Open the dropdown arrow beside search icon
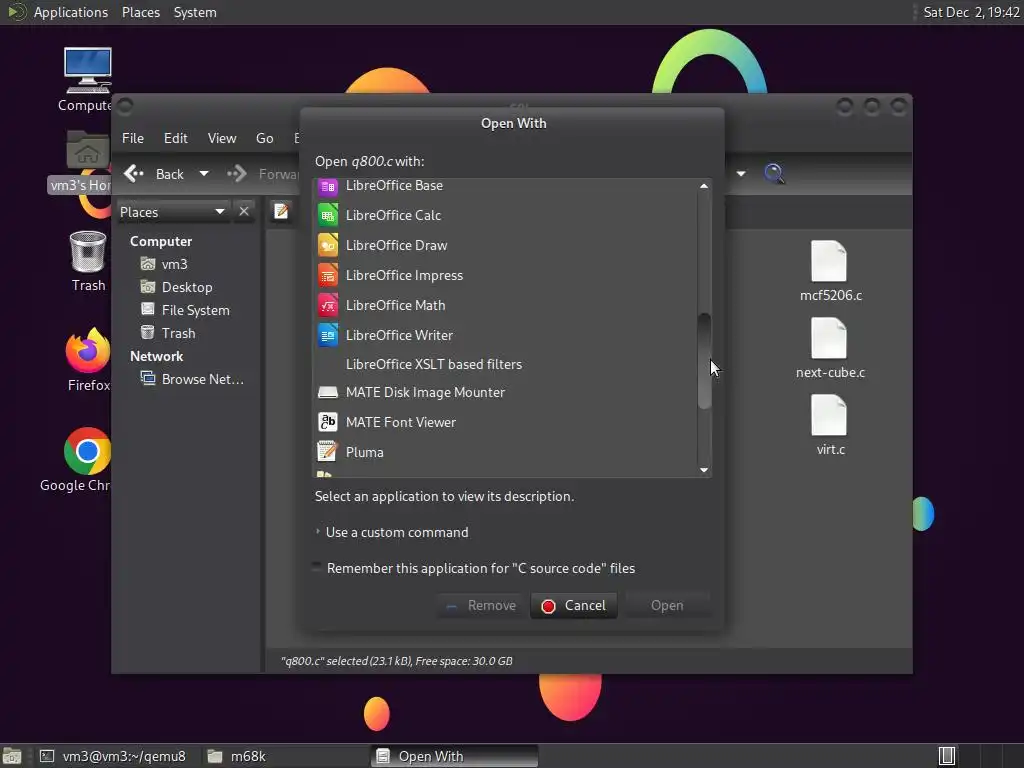1024x768 pixels. click(x=741, y=174)
